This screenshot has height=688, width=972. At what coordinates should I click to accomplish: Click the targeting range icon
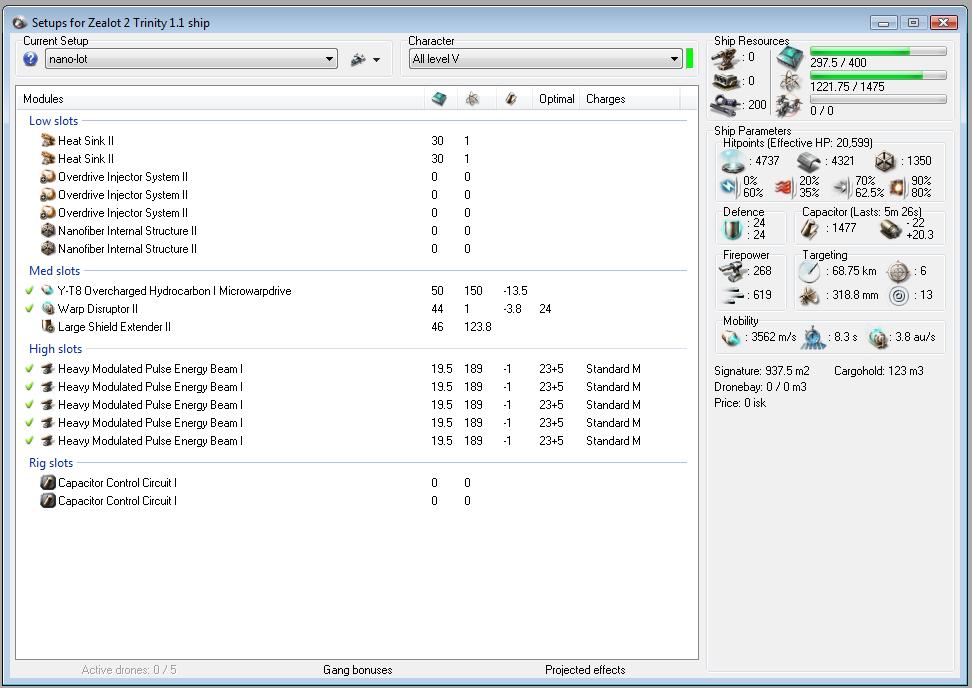pyautogui.click(x=809, y=271)
